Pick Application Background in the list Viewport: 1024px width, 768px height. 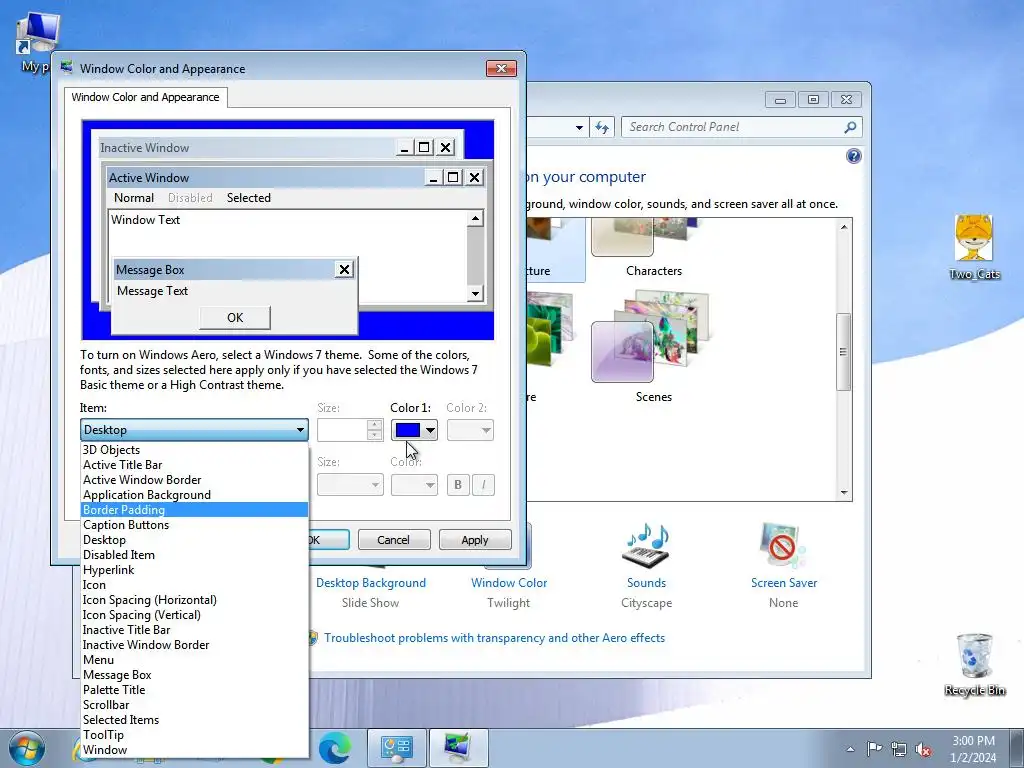click(x=194, y=495)
